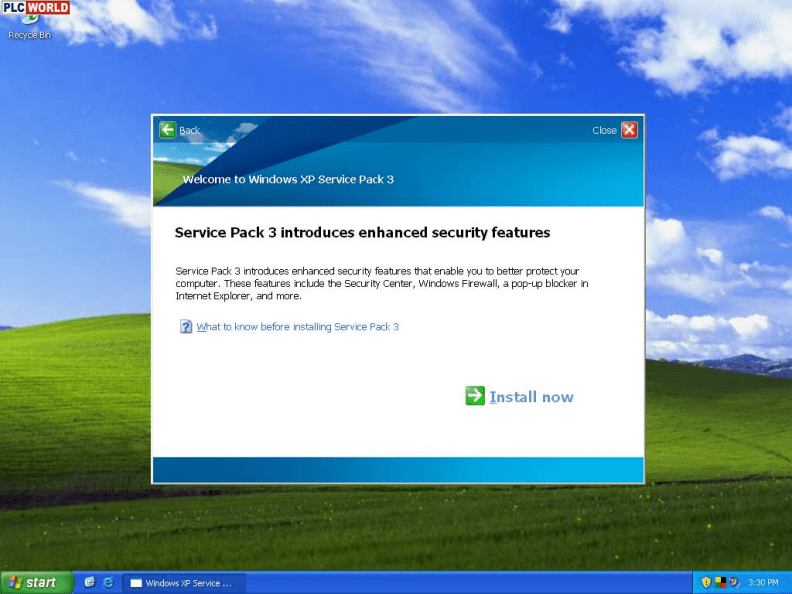
Task: Click the Back label in the installer
Action: [x=189, y=130]
